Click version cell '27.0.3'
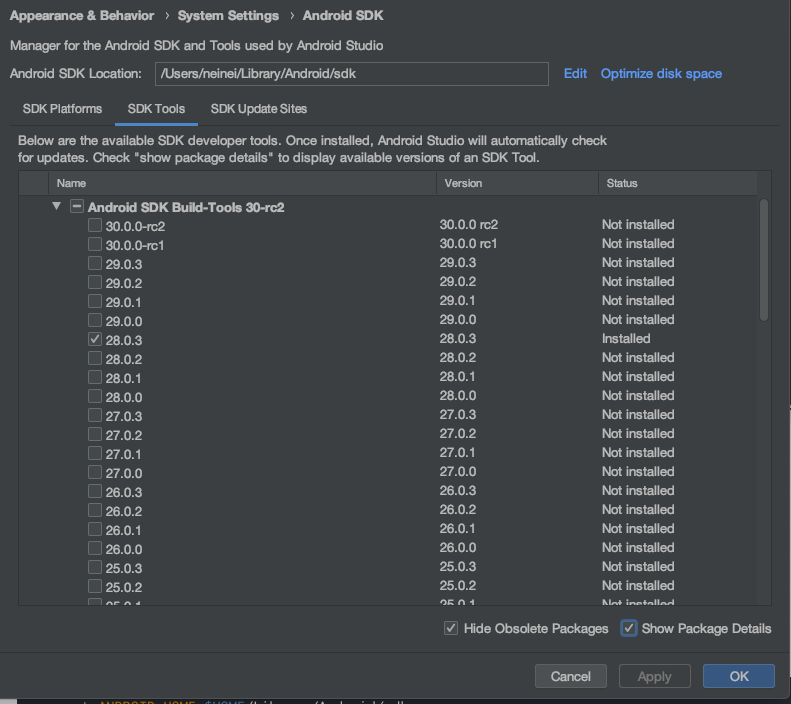This screenshot has height=704, width=791. pos(458,415)
